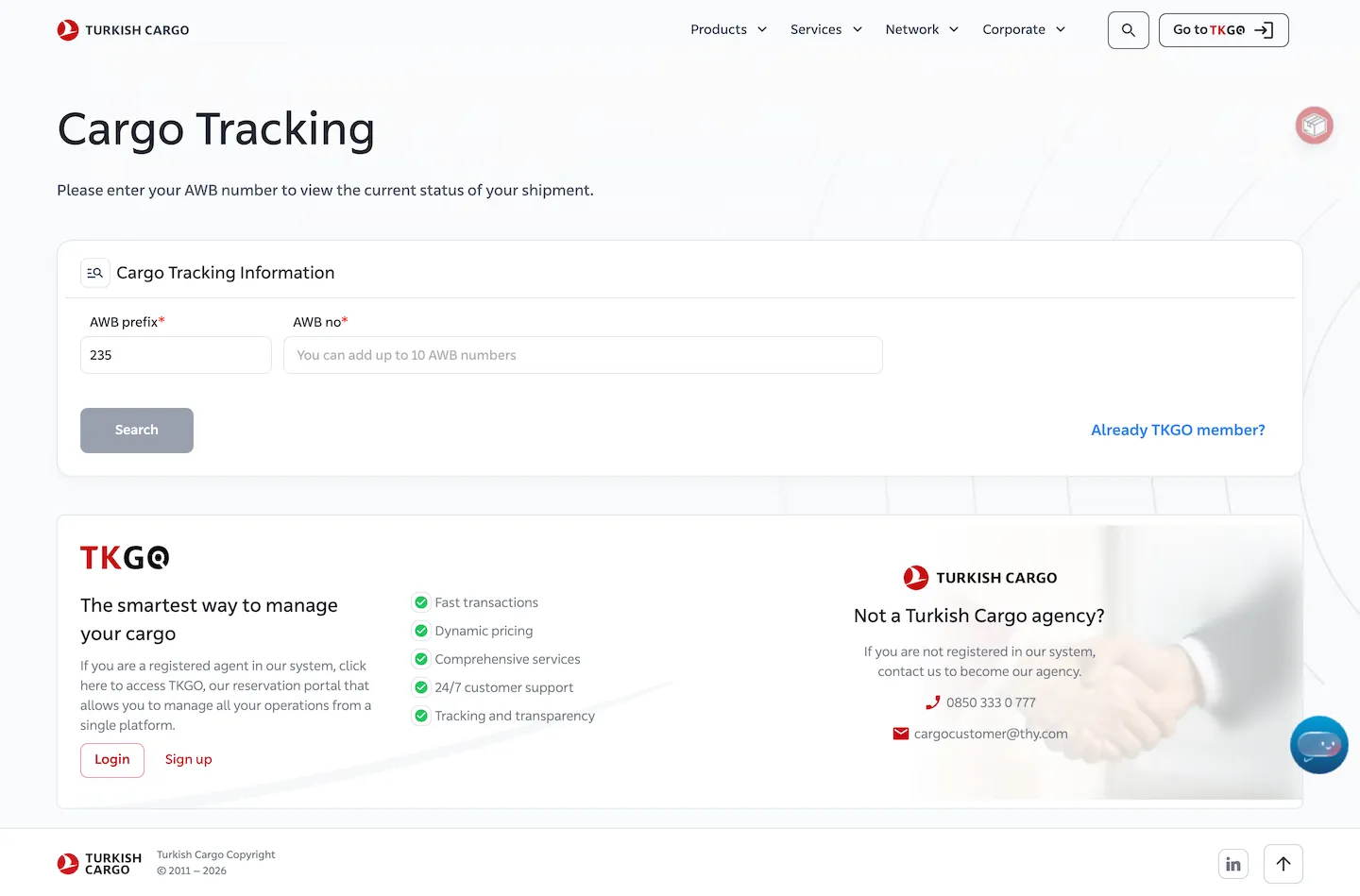1360x896 pixels.
Task: Click the floating red package icon
Action: tap(1314, 126)
